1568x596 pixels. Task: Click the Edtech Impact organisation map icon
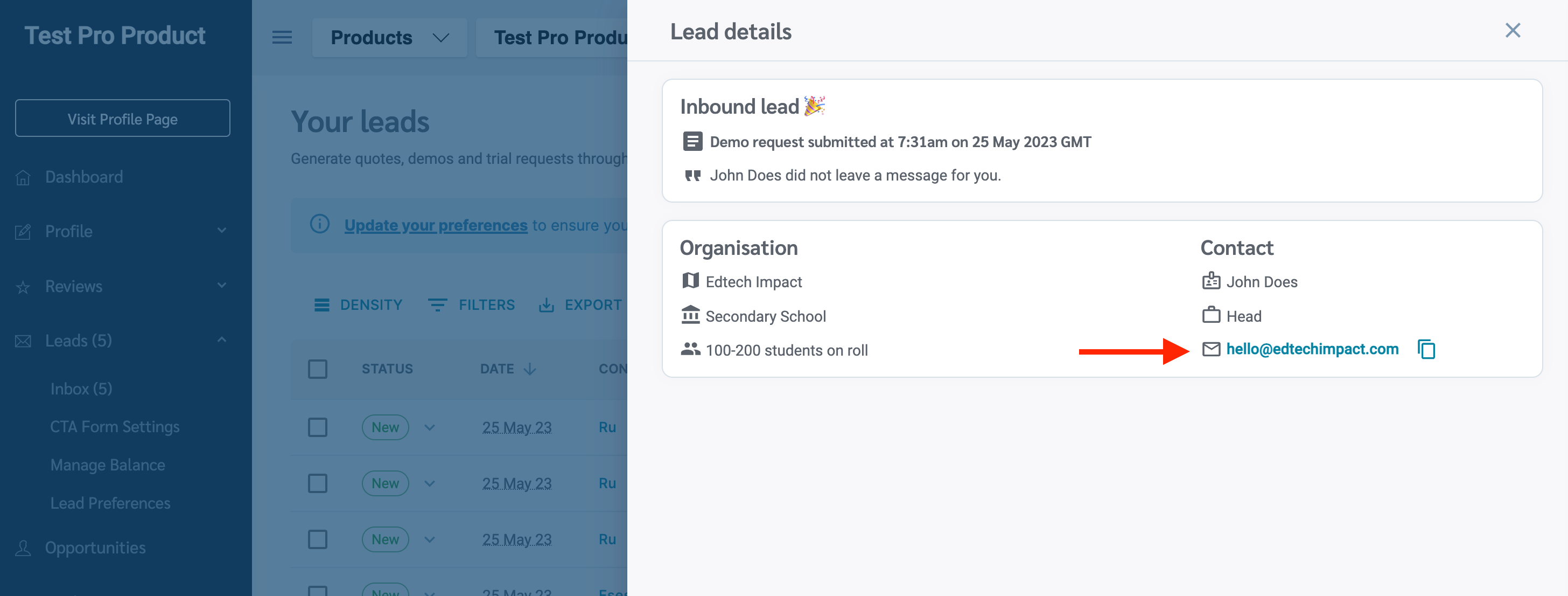[690, 280]
